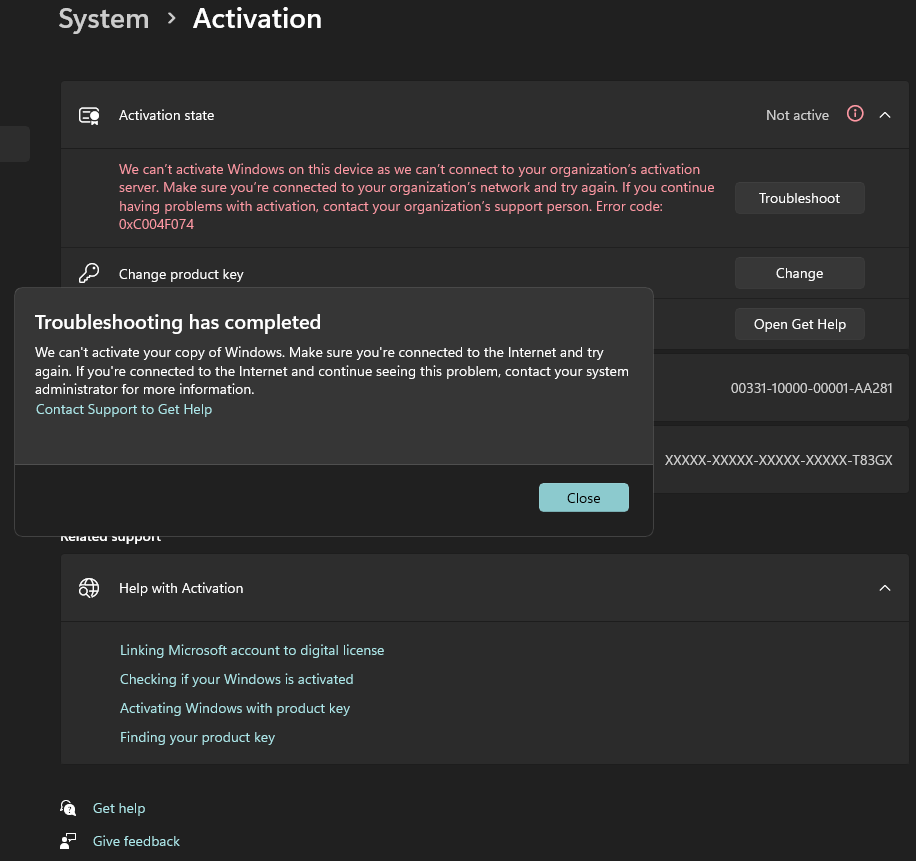The width and height of the screenshot is (916, 861).
Task: Open the Finding your product key link
Action: pyautogui.click(x=197, y=737)
